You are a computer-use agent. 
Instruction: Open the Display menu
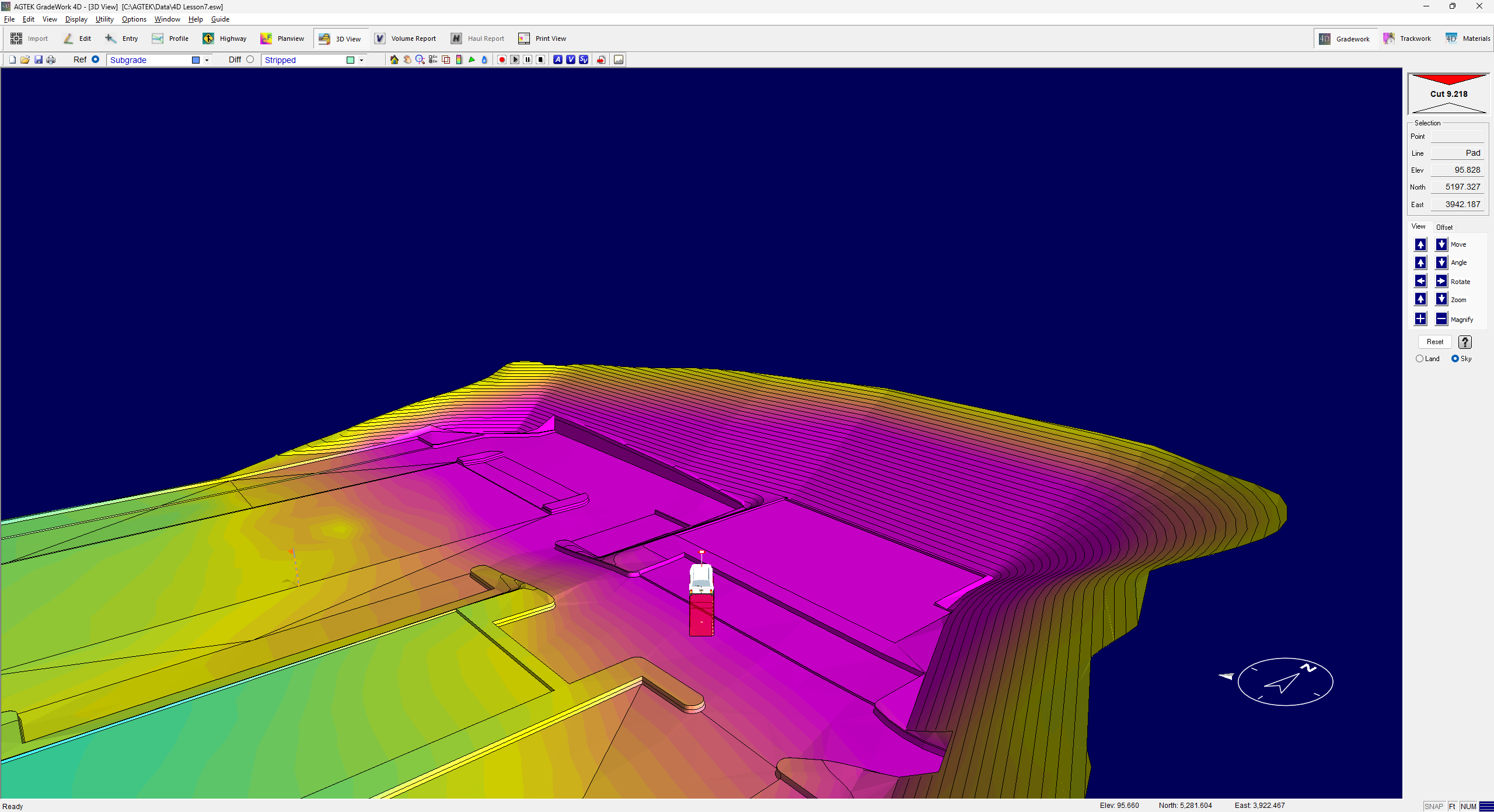pyautogui.click(x=76, y=19)
